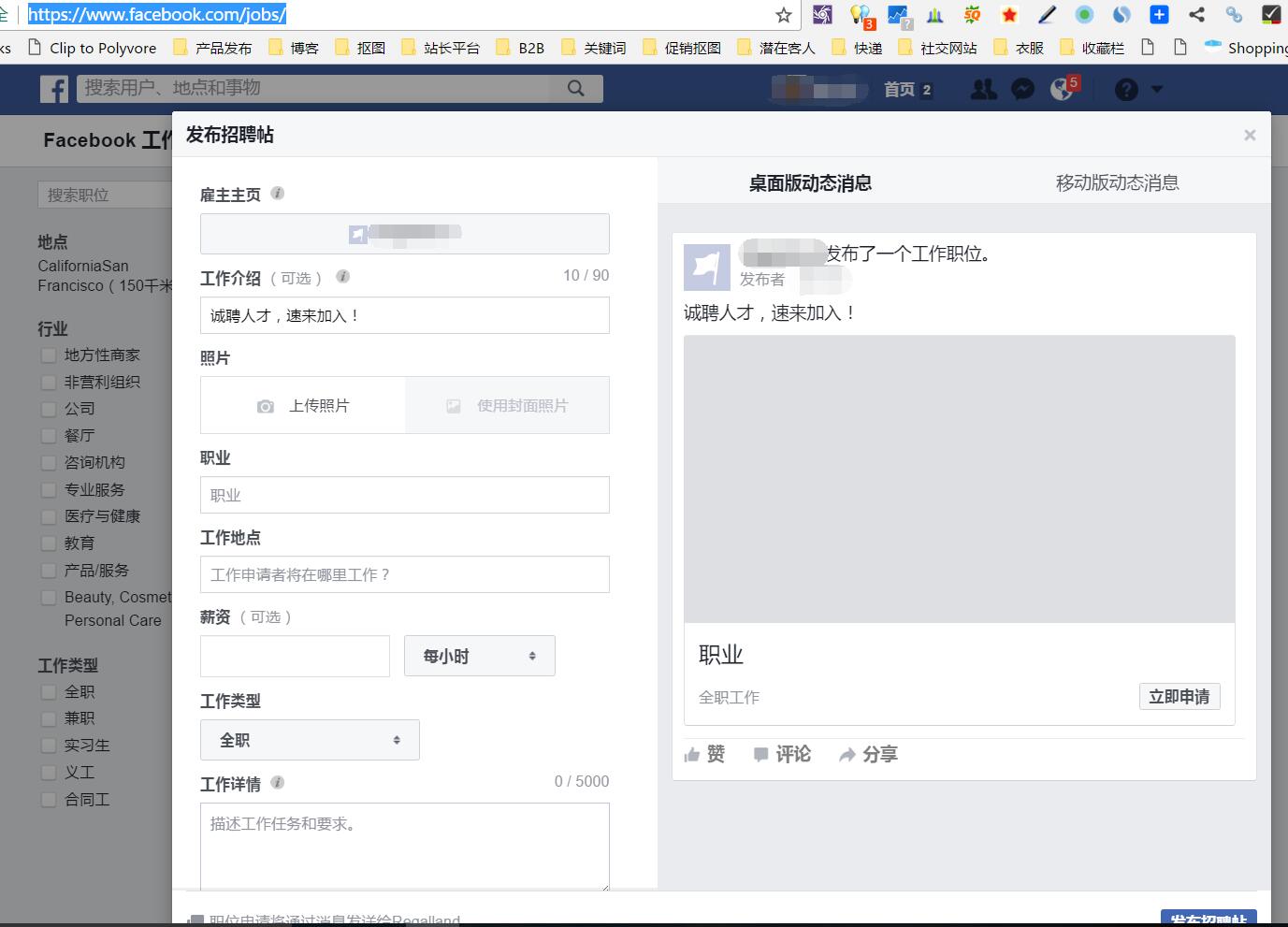Open the 全职 job type dropdown

pyautogui.click(x=310, y=740)
